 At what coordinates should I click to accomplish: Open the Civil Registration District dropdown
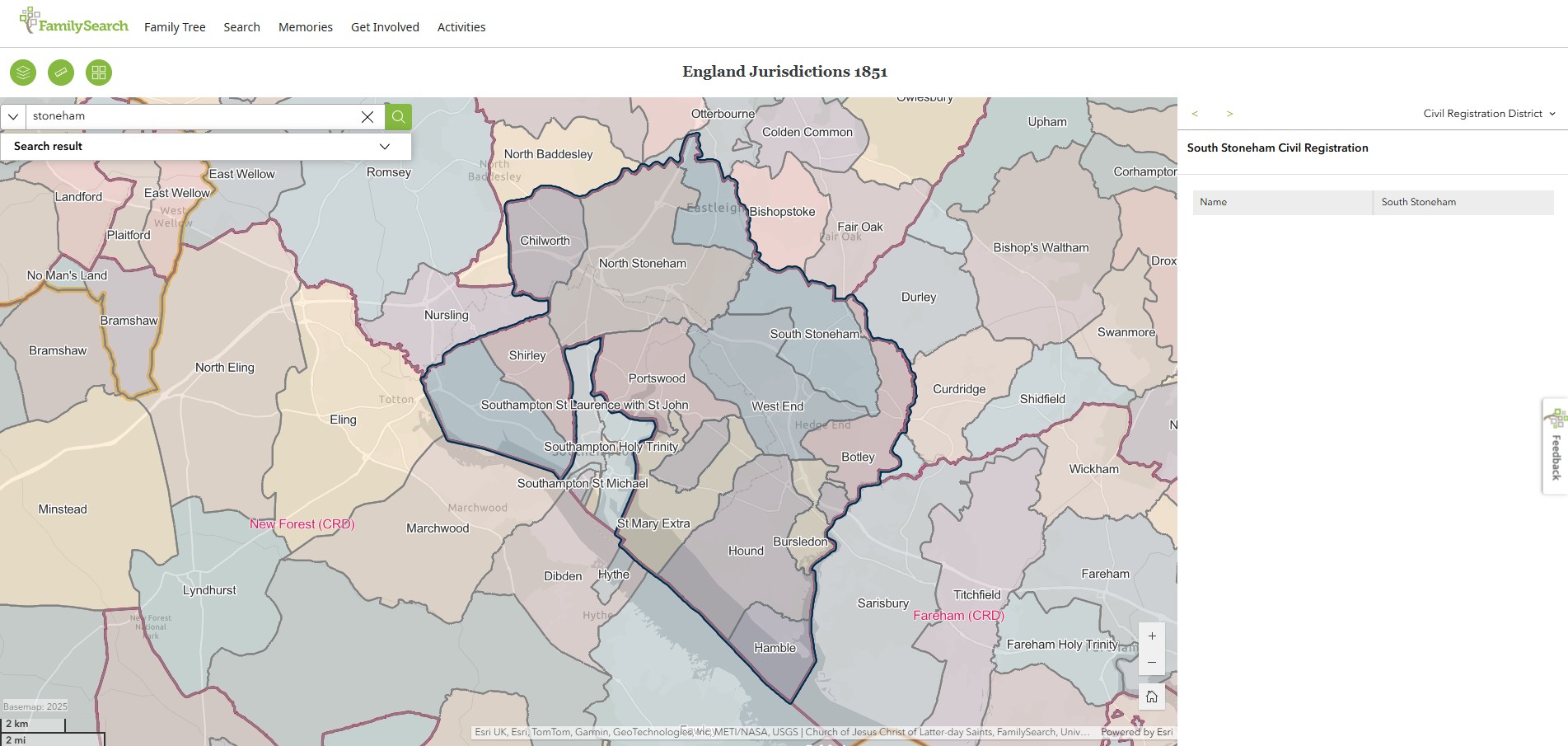[1489, 114]
